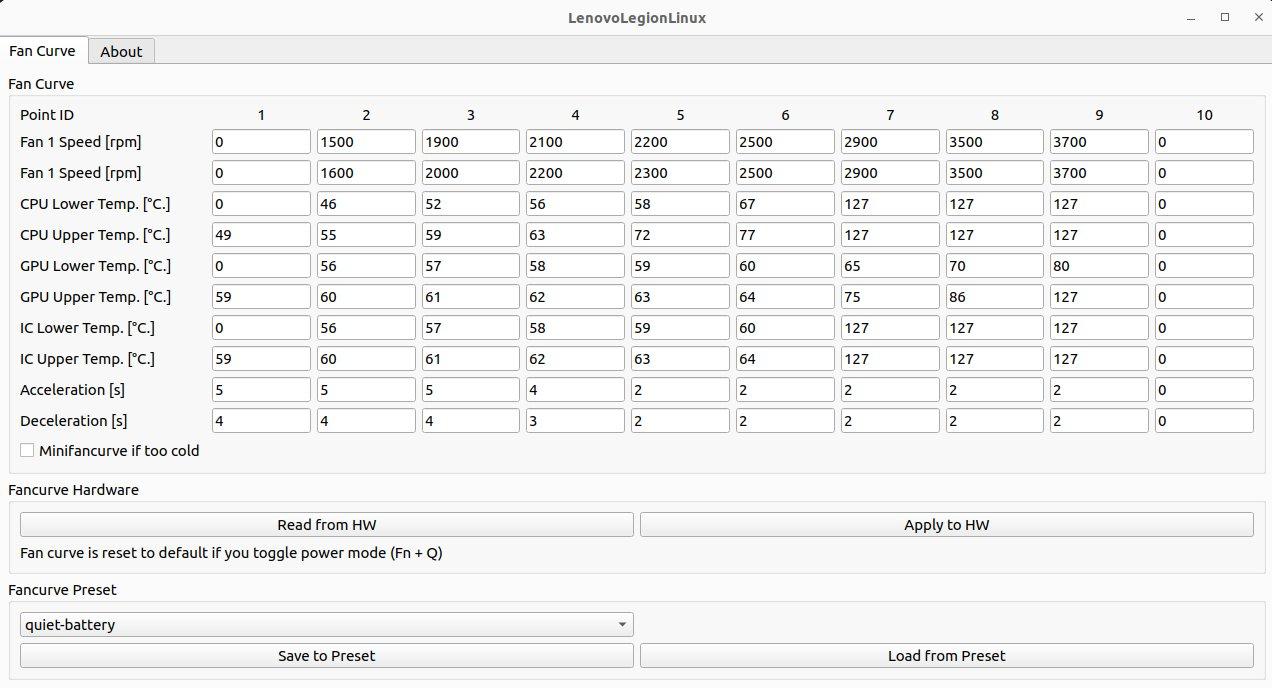
Task: Click the point ID 10 column header
Action: (1205, 115)
